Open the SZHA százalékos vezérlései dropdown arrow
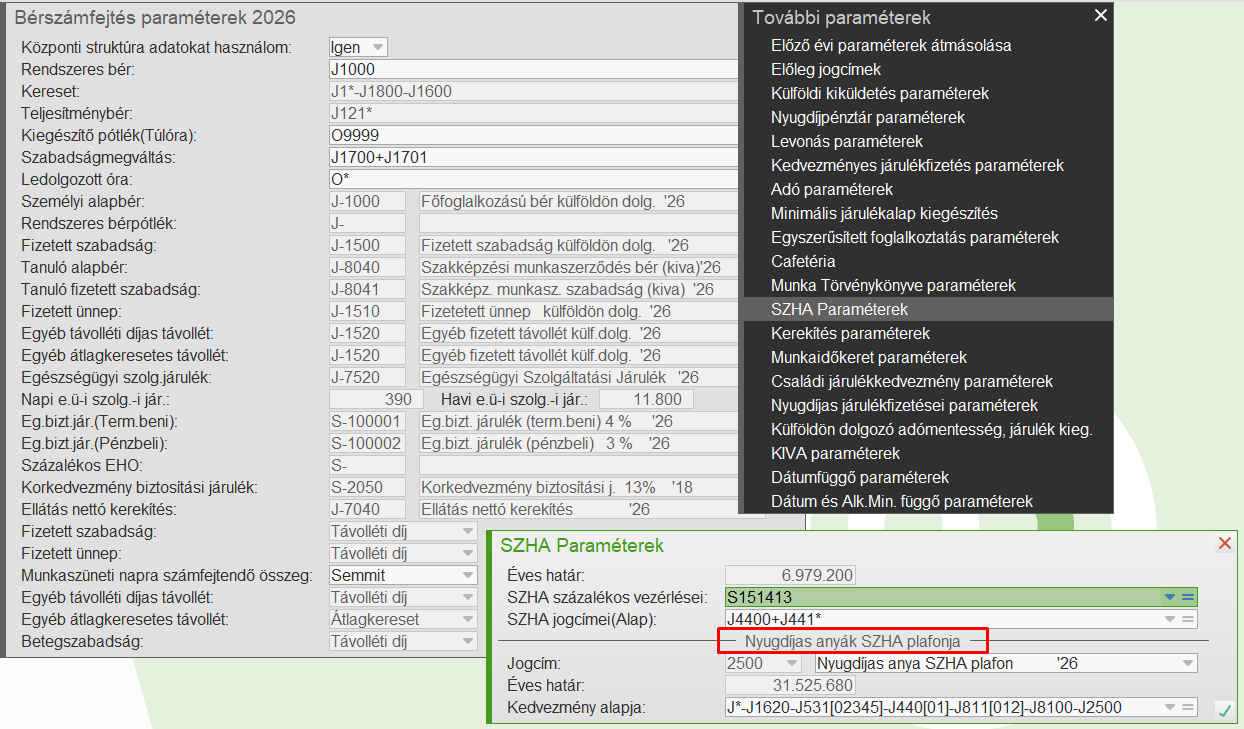The width and height of the screenshot is (1244, 729). 1171,598
